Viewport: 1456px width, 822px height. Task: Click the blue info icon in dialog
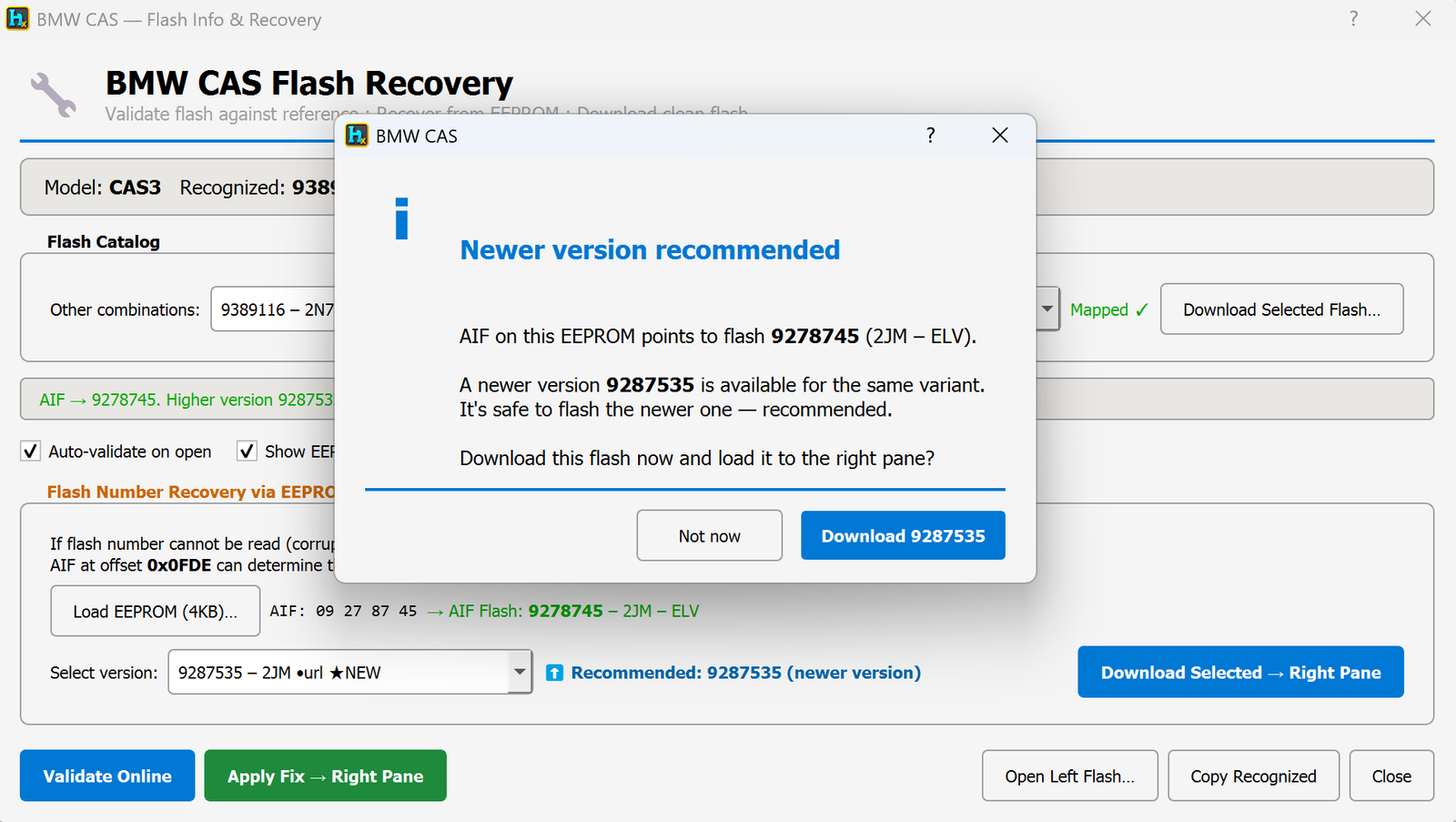pos(402,218)
